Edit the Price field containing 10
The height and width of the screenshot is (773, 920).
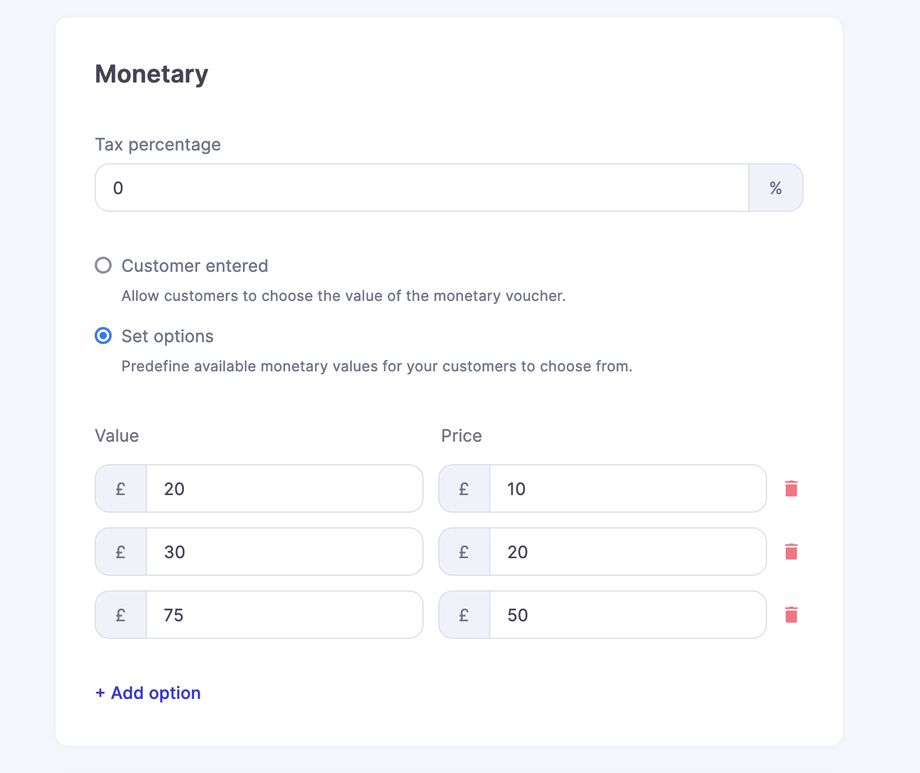pyautogui.click(x=627, y=489)
